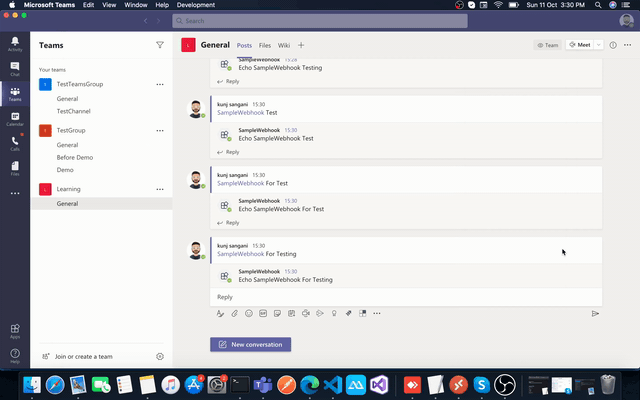
Task: Open the Help icon
Action: click(15, 356)
